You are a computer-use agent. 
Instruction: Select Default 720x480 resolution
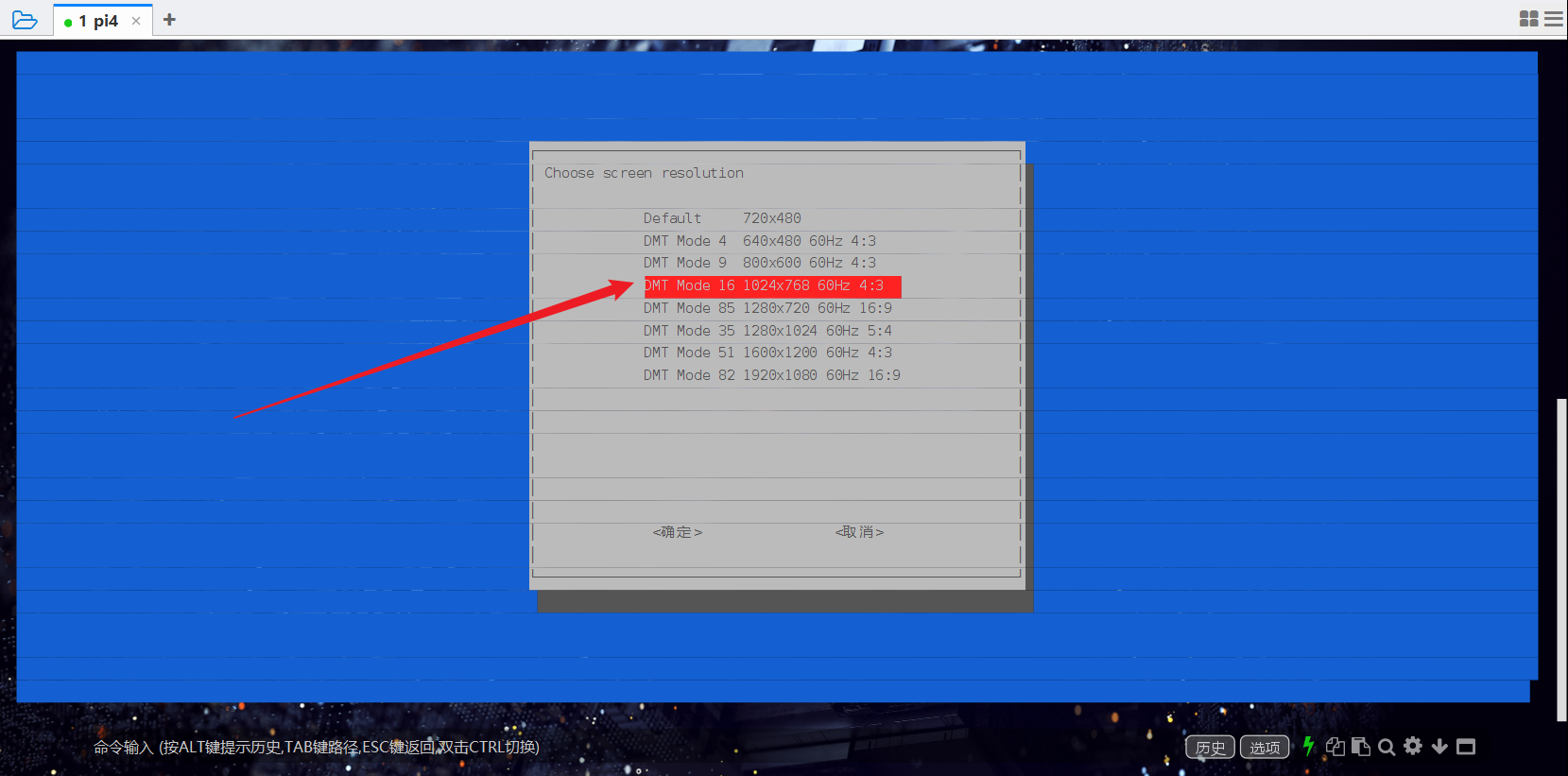point(722,218)
